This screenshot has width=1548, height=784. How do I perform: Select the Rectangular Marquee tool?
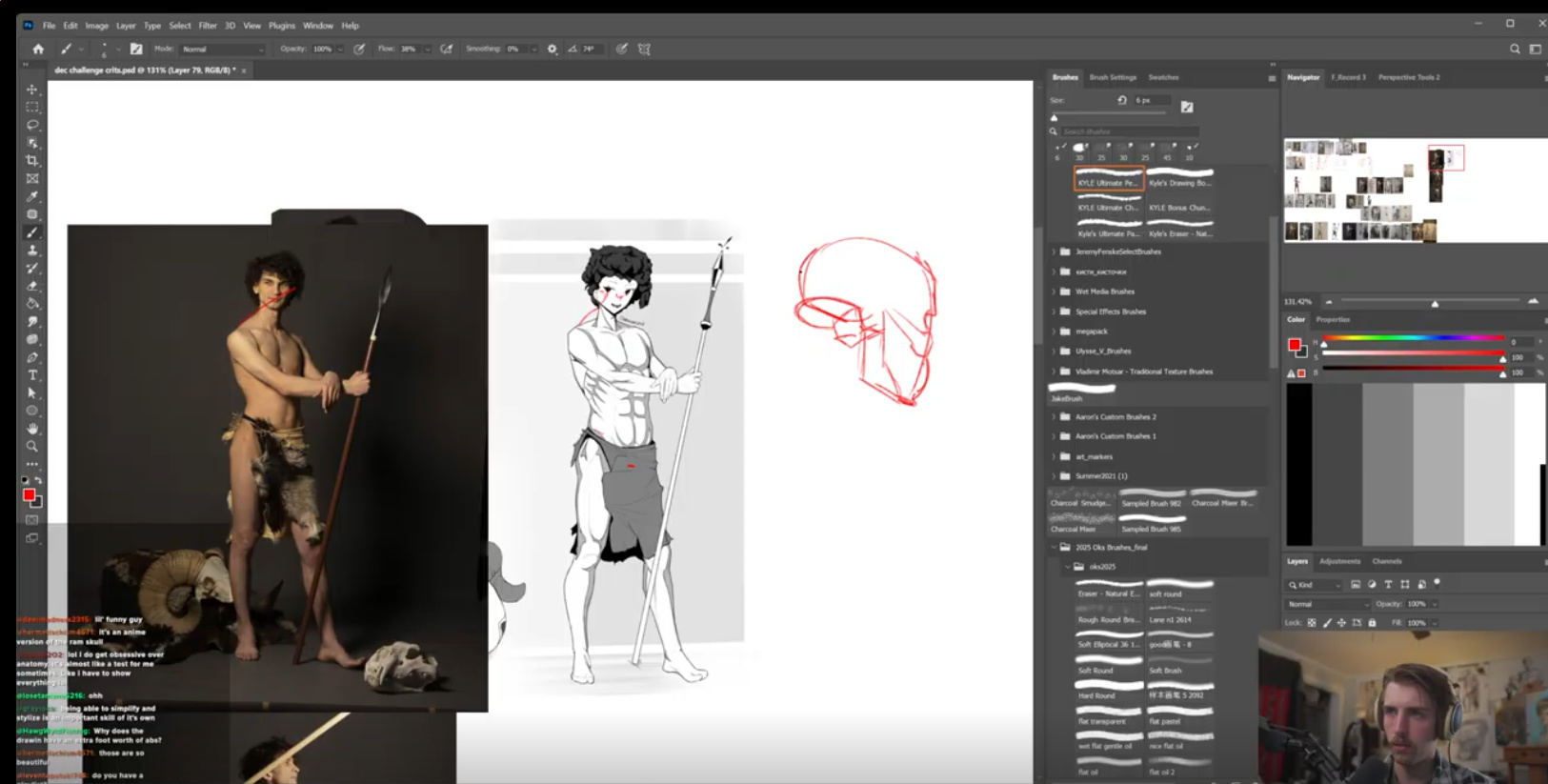pyautogui.click(x=32, y=107)
